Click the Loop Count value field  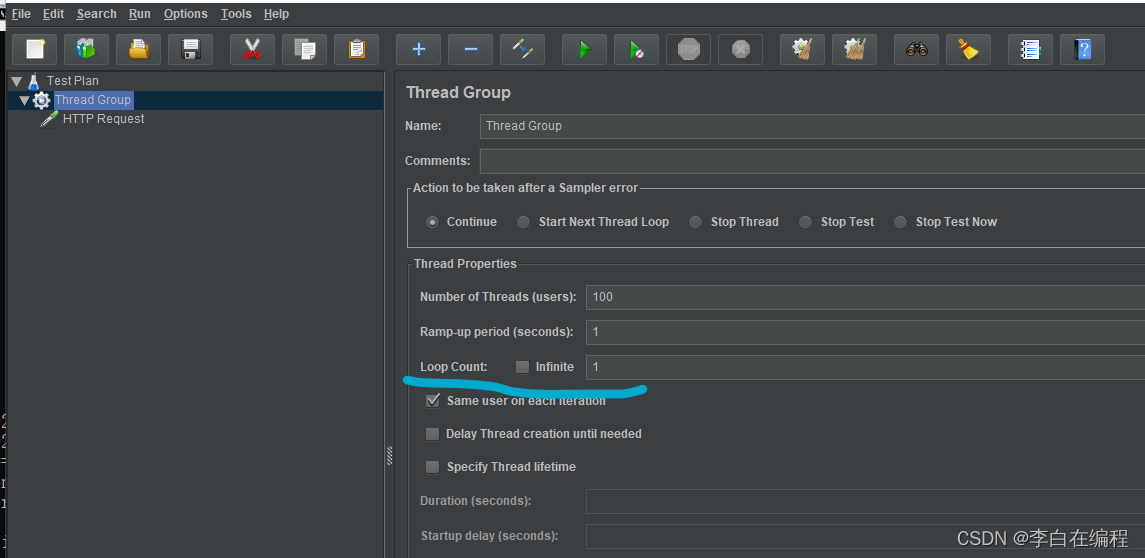[x=865, y=367]
